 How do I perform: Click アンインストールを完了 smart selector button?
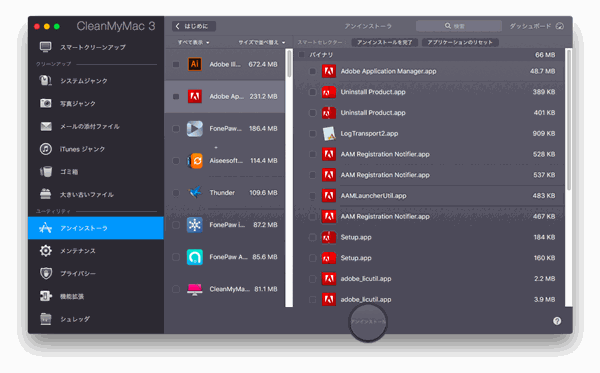385,42
